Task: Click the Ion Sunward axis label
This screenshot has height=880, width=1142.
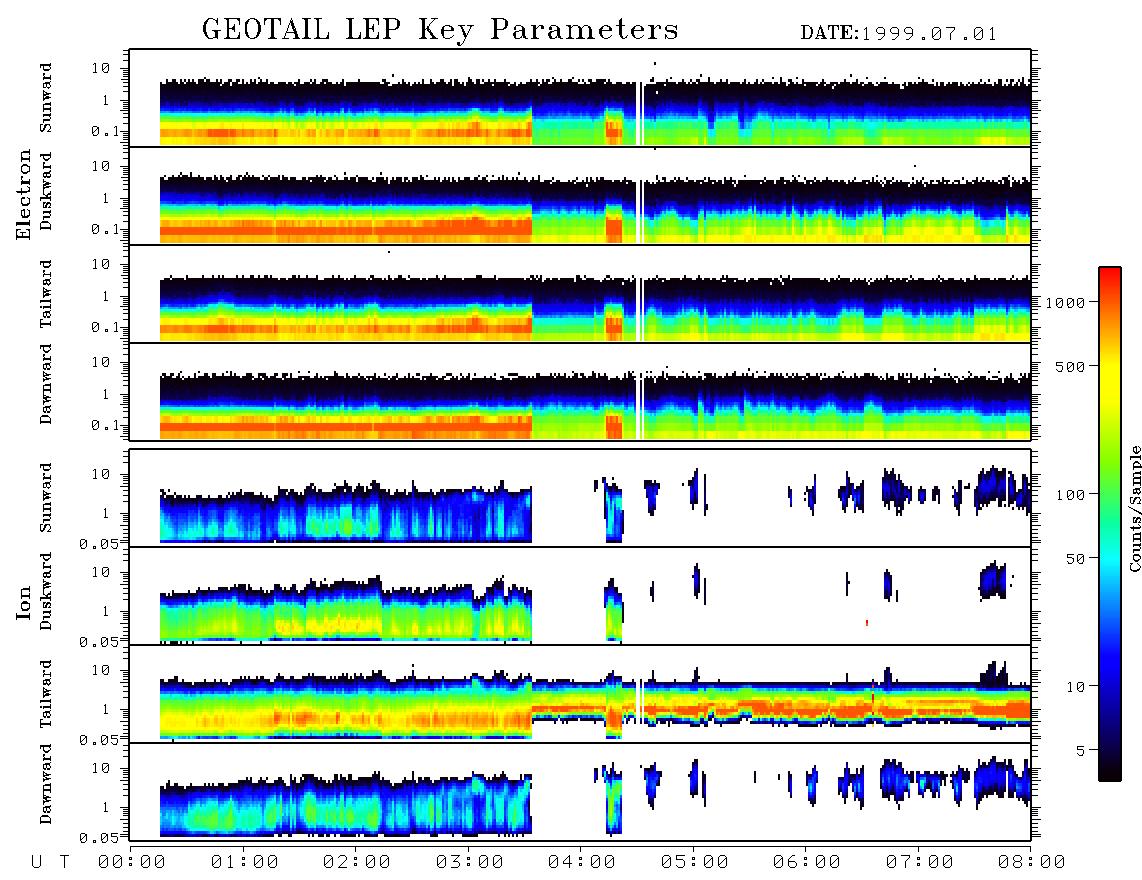Action: click(x=46, y=498)
